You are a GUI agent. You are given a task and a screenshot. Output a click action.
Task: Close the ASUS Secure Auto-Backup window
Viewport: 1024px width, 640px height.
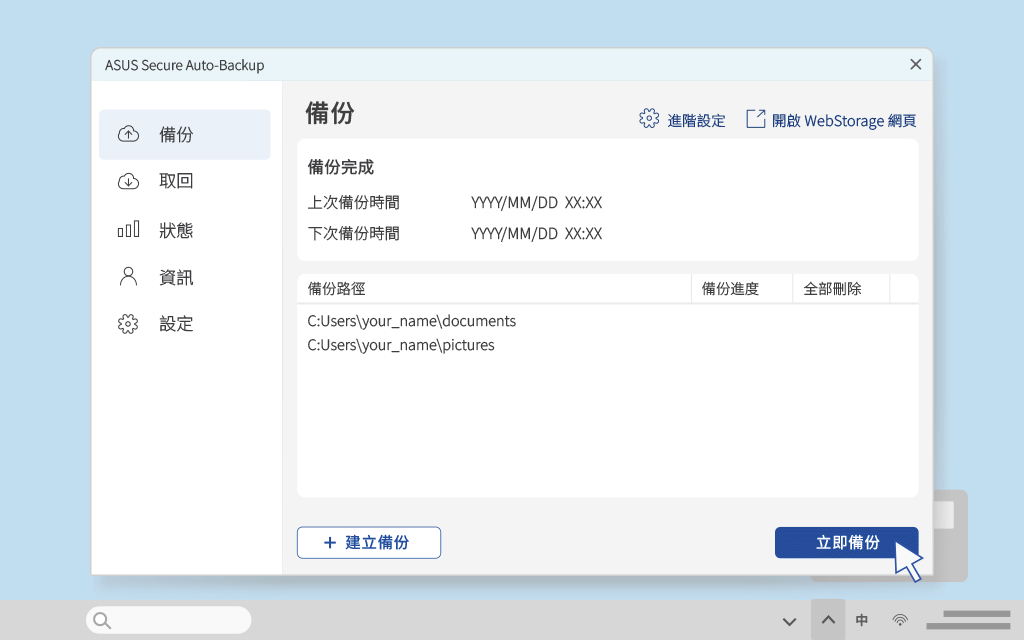pyautogui.click(x=916, y=64)
